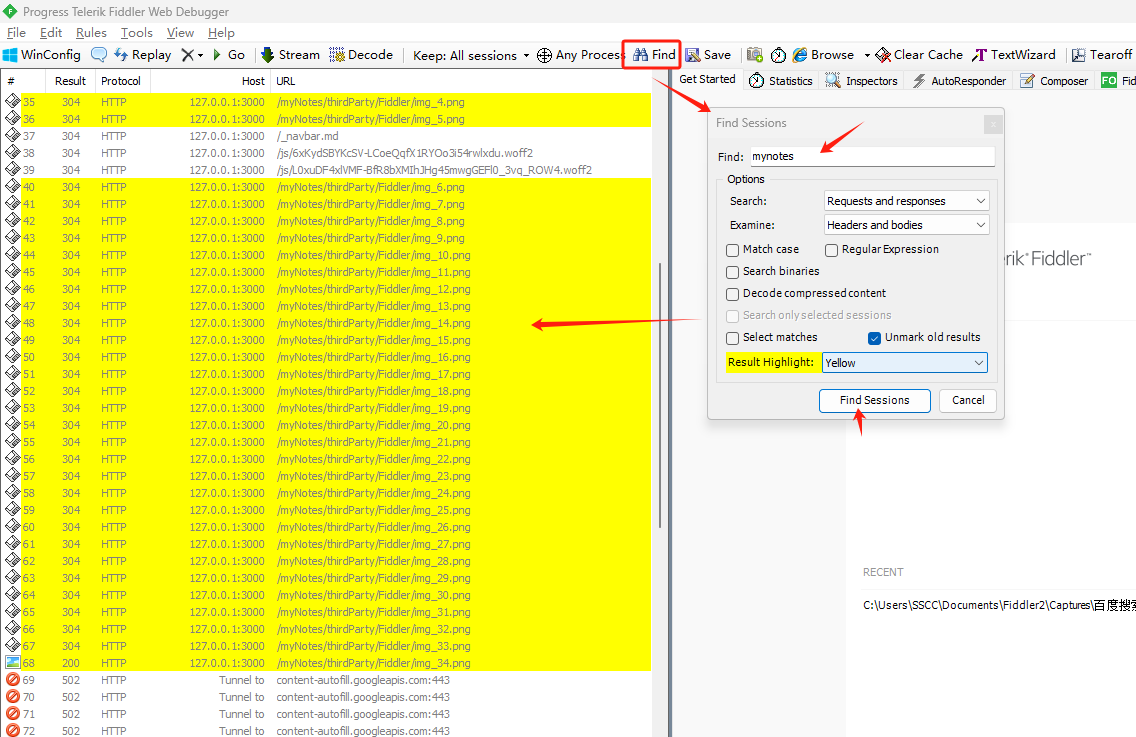
Task: Sort sessions by URL column header
Action: [460, 81]
